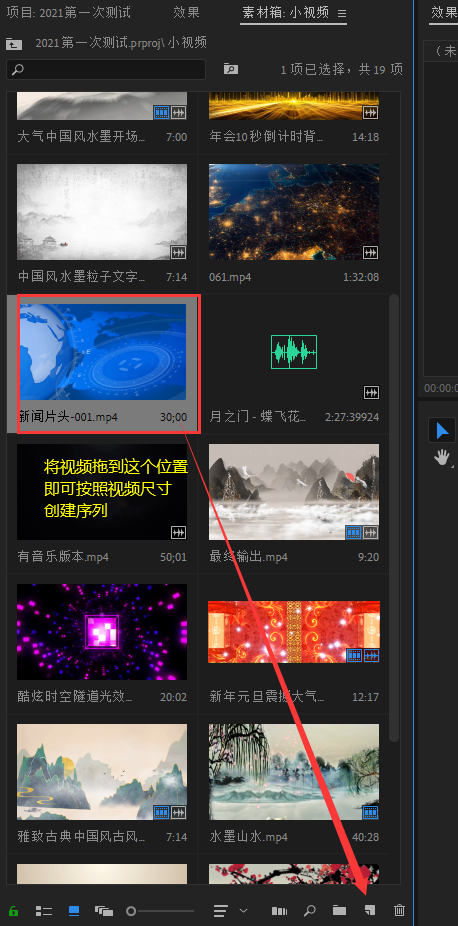This screenshot has width=458, height=926.
Task: Switch to freeform view
Action: [x=104, y=911]
